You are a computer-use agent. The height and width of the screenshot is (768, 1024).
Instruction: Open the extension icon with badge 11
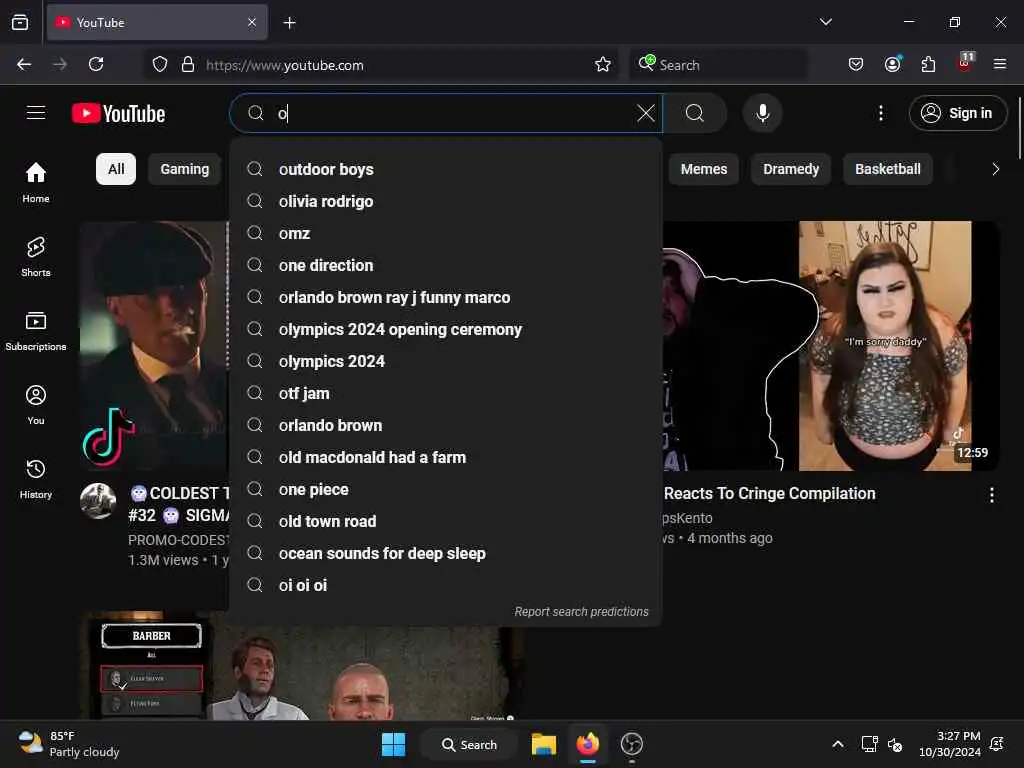coord(965,63)
